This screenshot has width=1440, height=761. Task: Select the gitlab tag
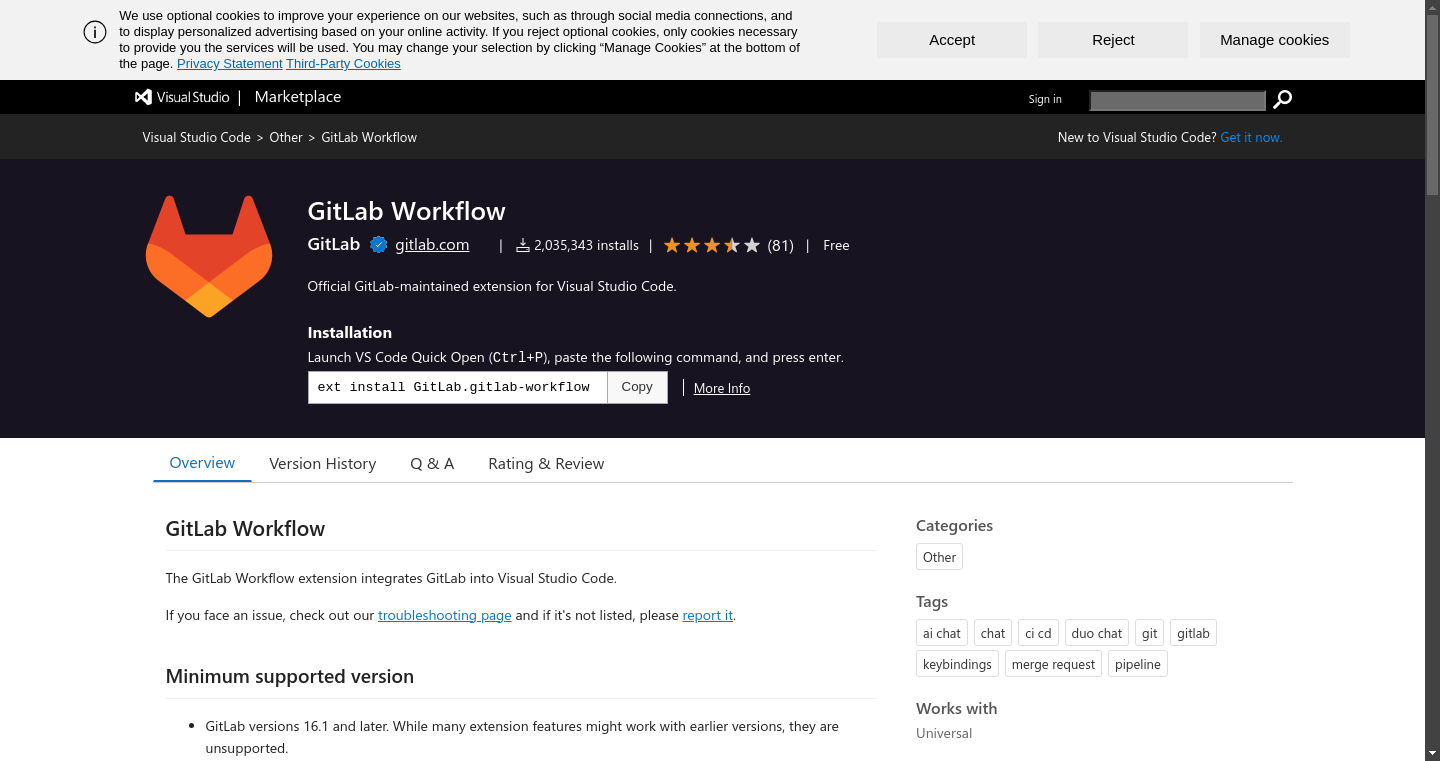coord(1194,633)
